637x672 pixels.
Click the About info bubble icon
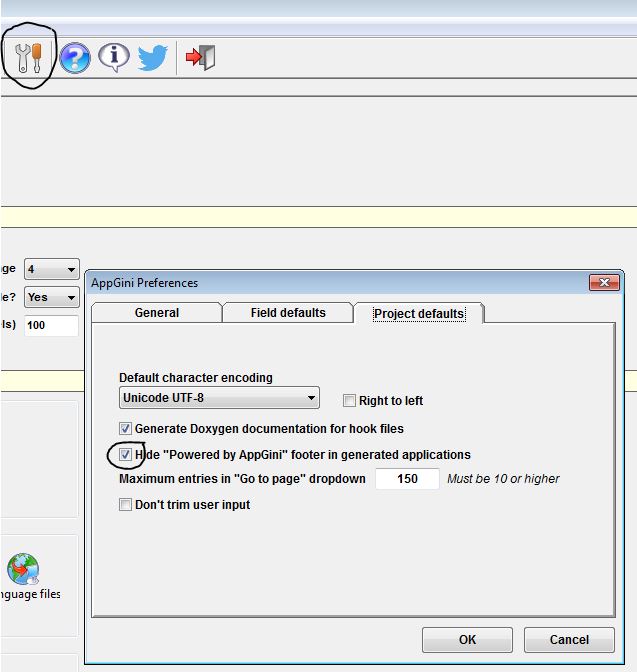point(114,57)
